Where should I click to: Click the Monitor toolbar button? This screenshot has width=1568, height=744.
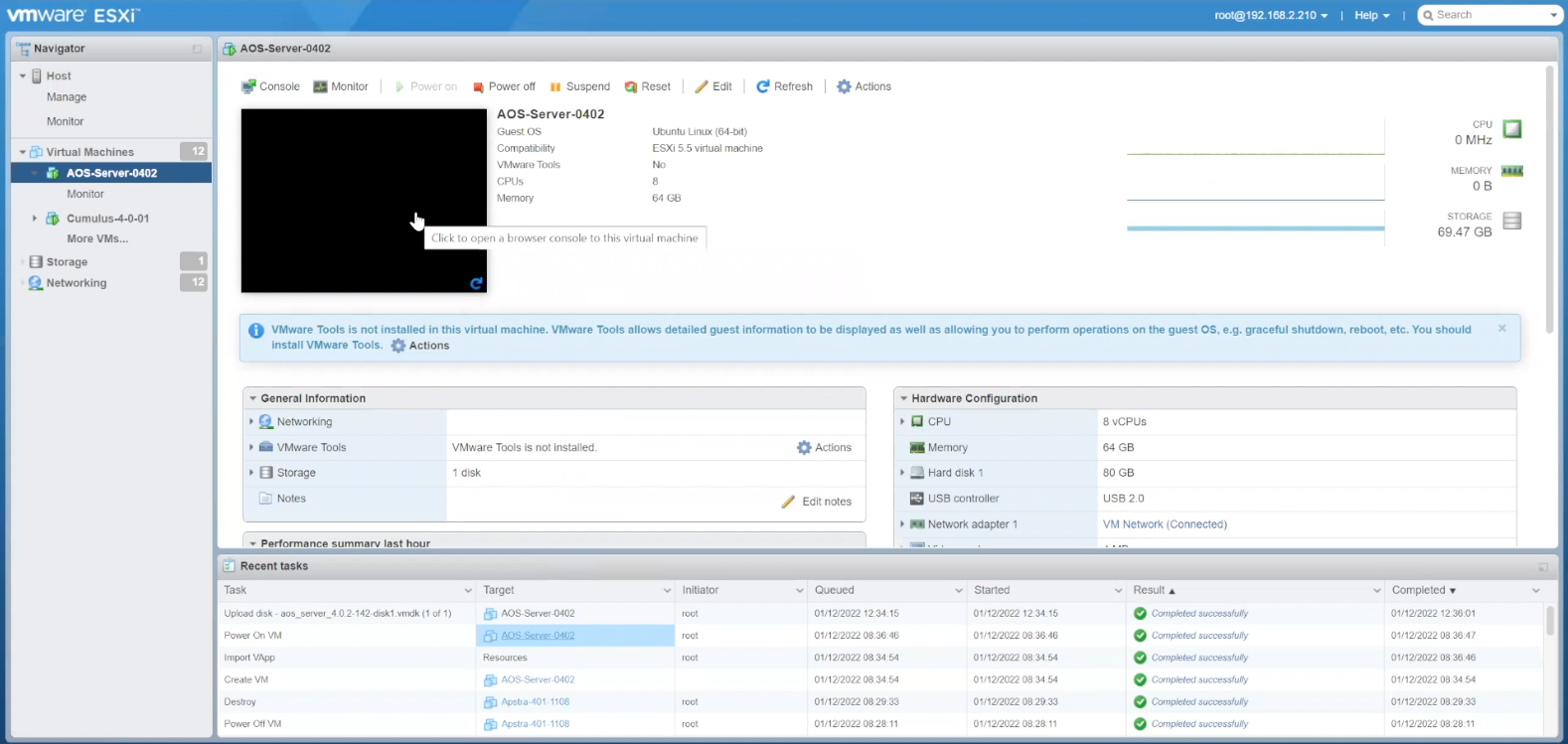(x=341, y=86)
